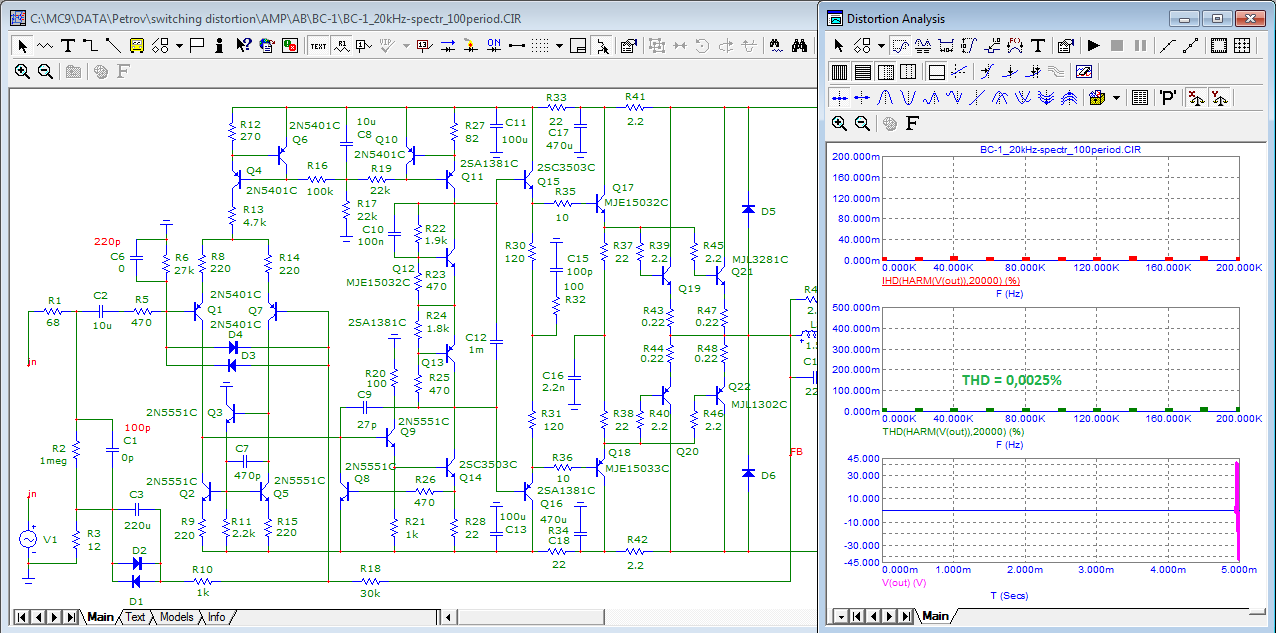The height and width of the screenshot is (633, 1276).
Task: Switch to the Models tab
Action: (x=177, y=617)
